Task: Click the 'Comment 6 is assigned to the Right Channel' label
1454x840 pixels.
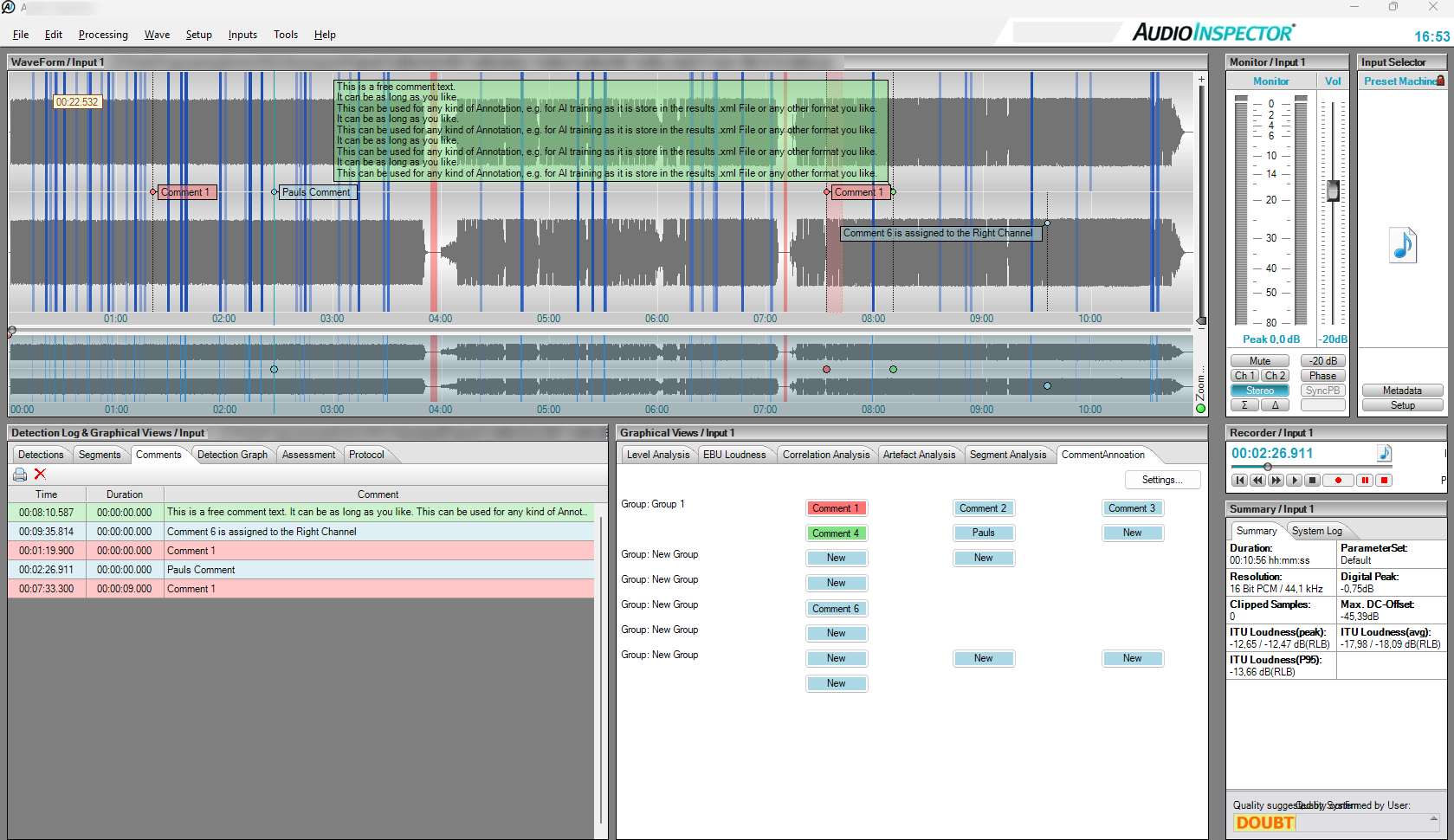Action: click(940, 233)
